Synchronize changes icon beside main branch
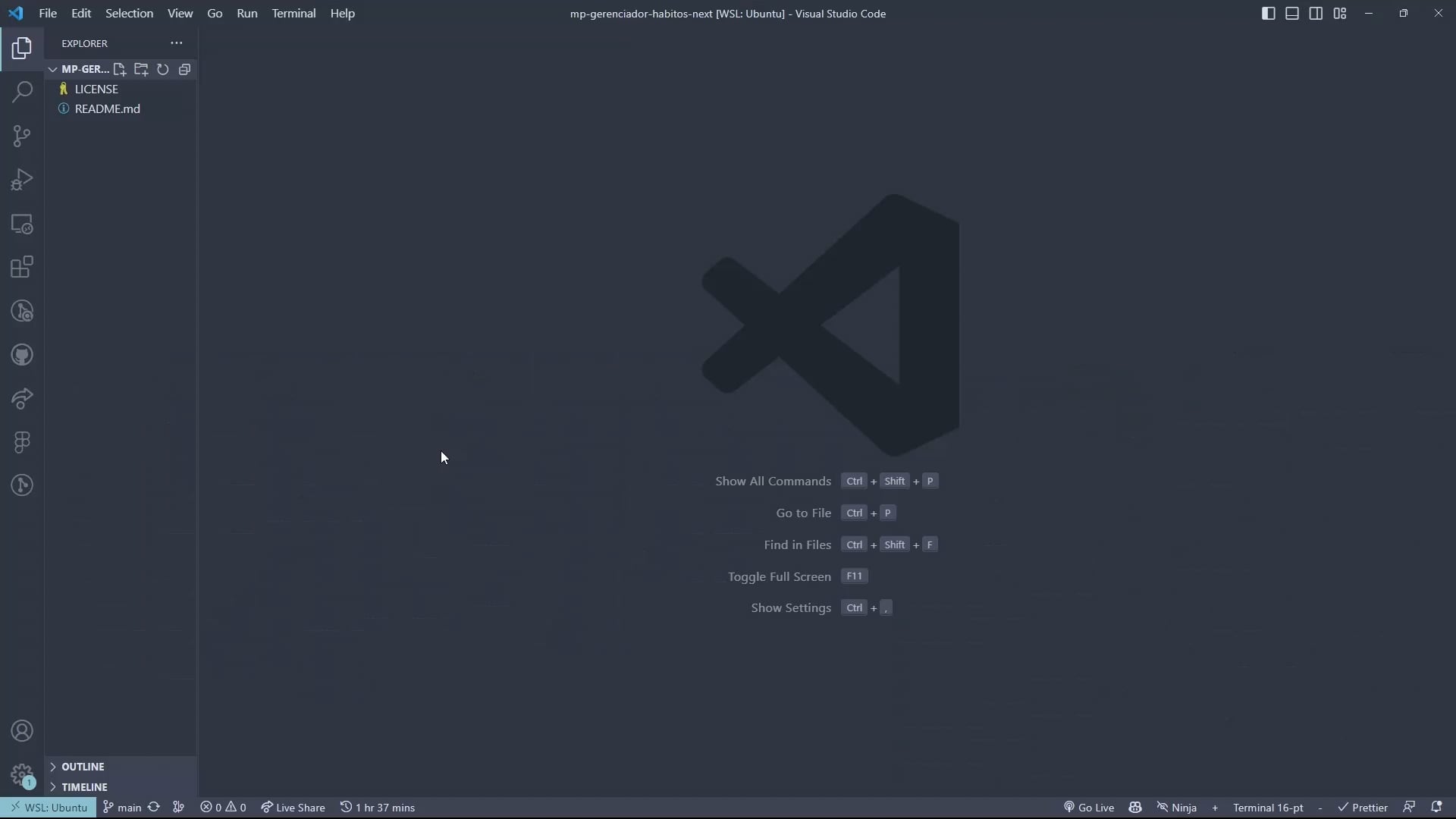This screenshot has width=1456, height=819. pyautogui.click(x=154, y=807)
